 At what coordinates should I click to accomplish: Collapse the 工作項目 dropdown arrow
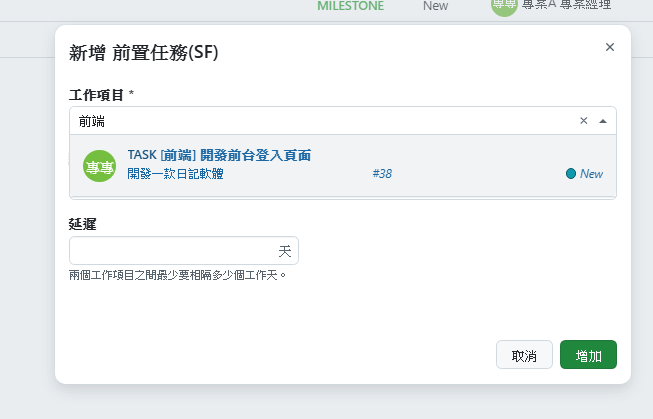pos(603,121)
